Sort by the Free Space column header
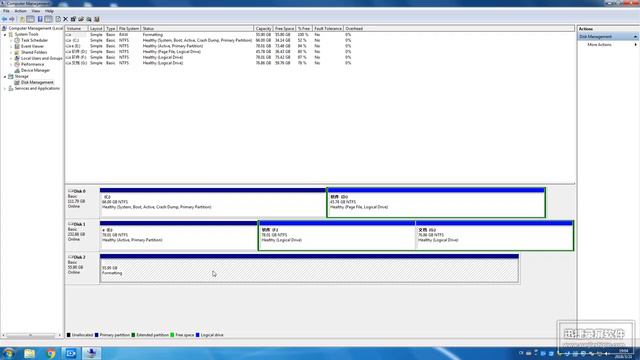Image resolution: width=640 pixels, height=360 pixels. [284, 29]
